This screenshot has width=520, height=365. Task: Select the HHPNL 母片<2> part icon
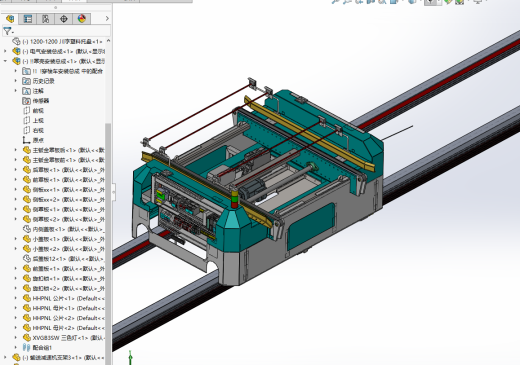click(x=27, y=328)
